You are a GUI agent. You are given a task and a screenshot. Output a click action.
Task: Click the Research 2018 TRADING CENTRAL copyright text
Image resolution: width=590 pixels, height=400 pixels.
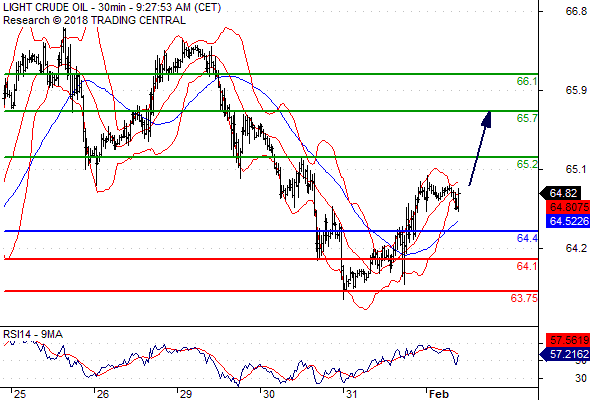click(94, 20)
